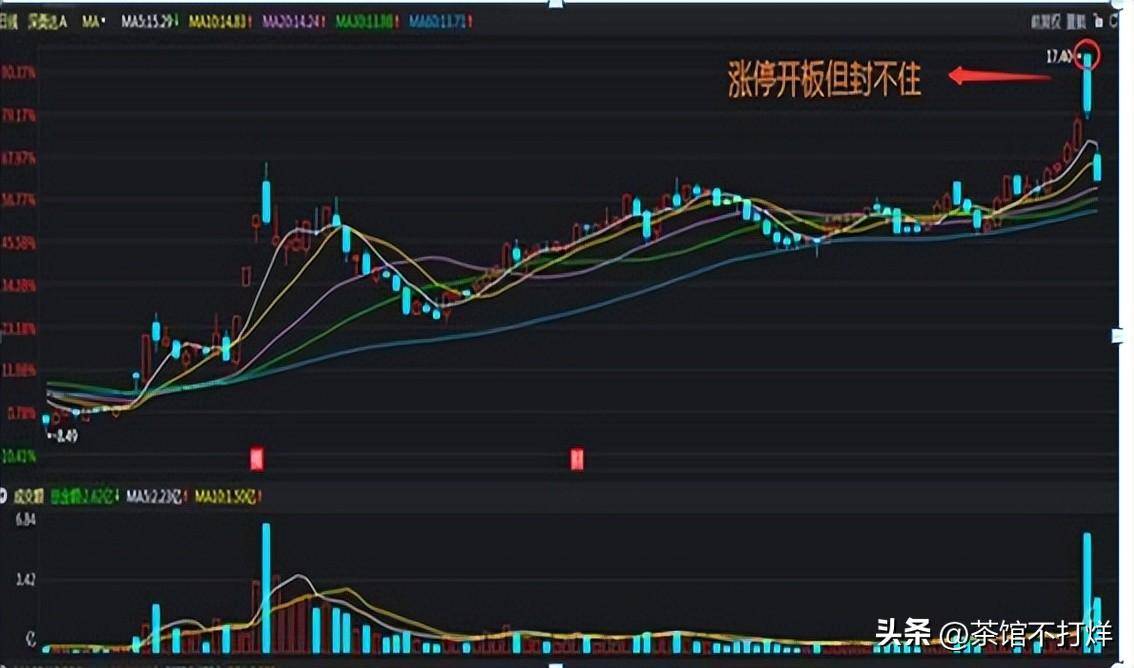This screenshot has width=1134, height=668.
Task: Click the 成交额 volume indicator label
Action: point(29,497)
